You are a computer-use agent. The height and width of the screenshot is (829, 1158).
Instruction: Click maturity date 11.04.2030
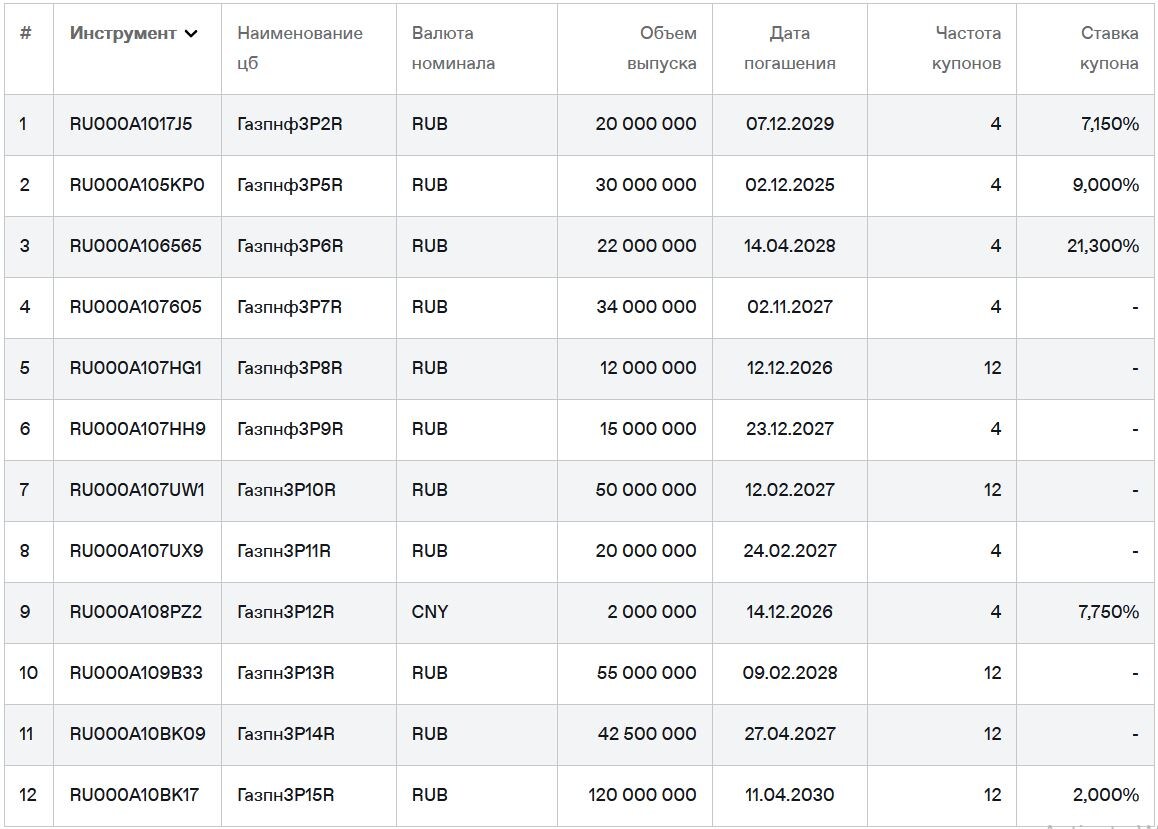click(x=789, y=795)
